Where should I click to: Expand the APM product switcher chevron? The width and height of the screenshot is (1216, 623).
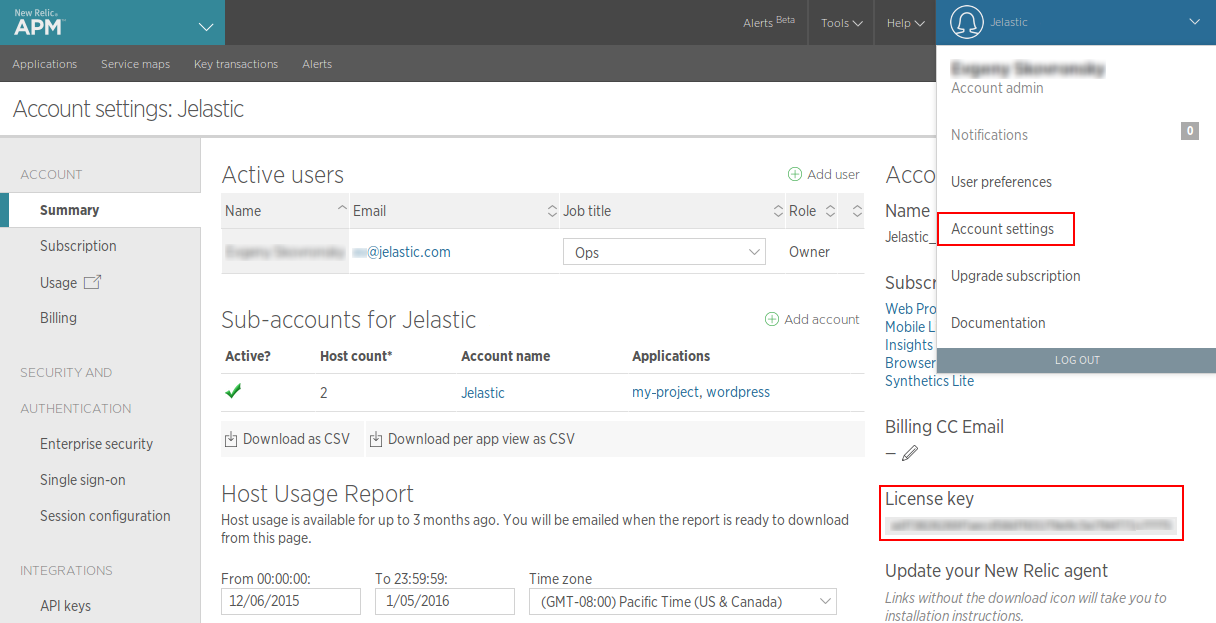[x=206, y=25]
